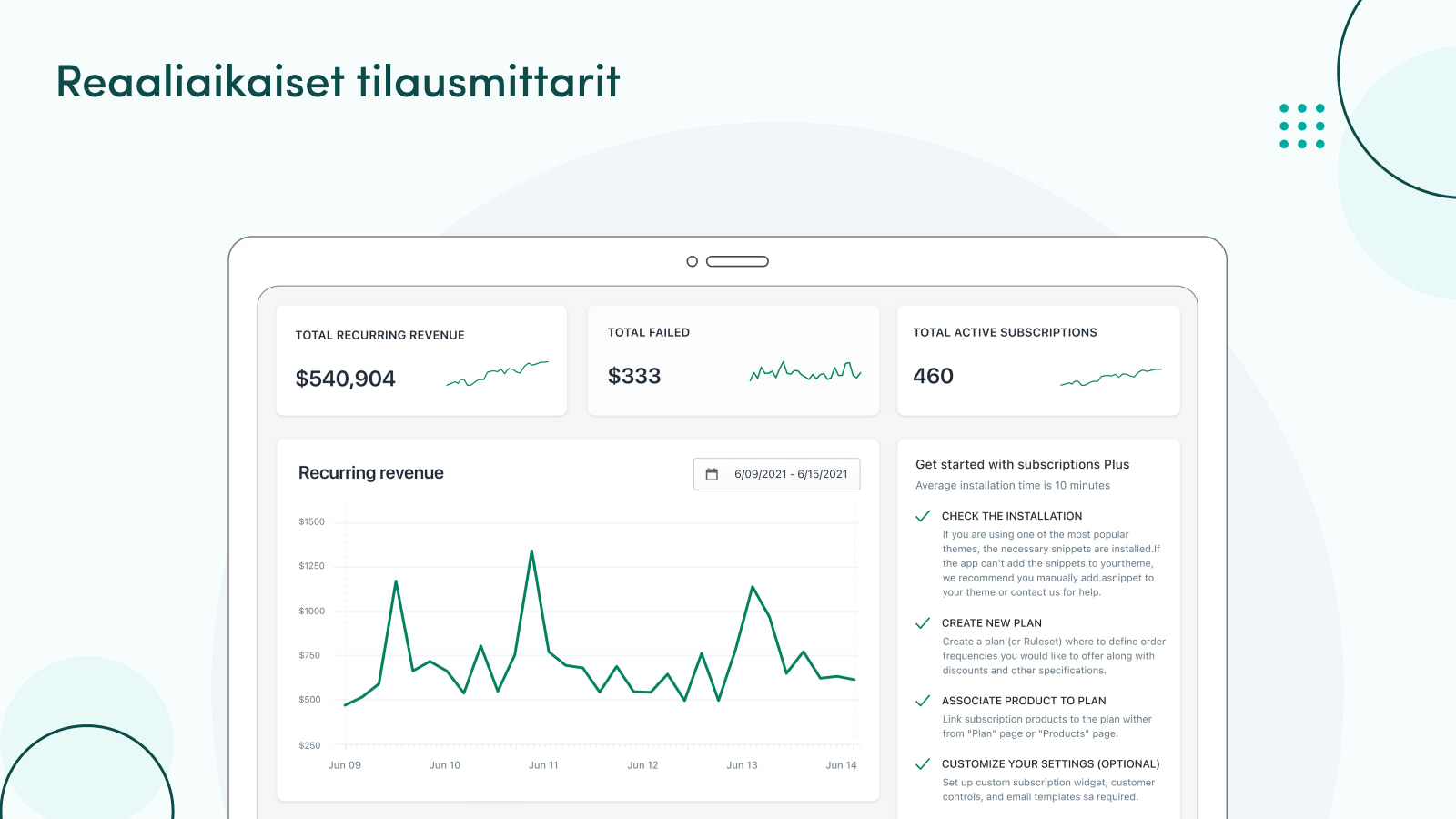Open CUSTOMIZE YOUR SETTINGS (OPTIONAL) step

click(x=1051, y=764)
